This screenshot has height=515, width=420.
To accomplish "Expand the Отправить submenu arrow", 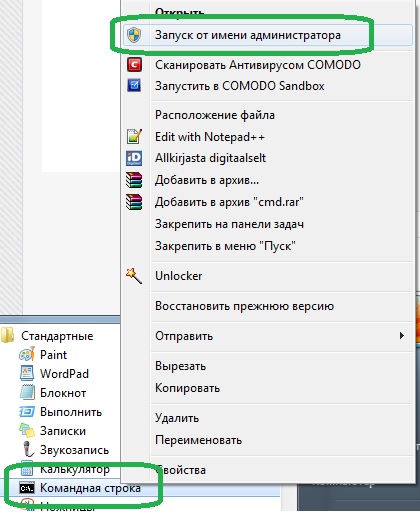I will pyautogui.click(x=402, y=335).
